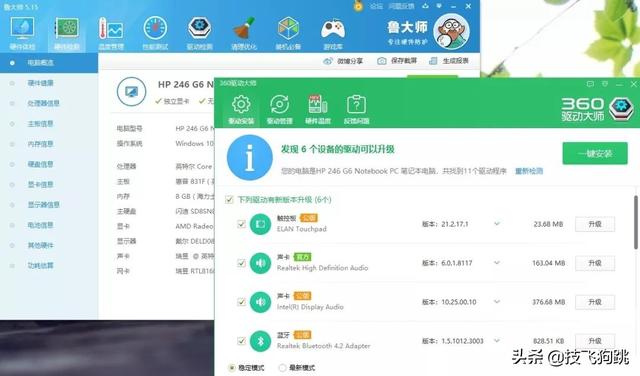Open 装机必备 cube icon
Screen dimensions: 640x376
(288, 29)
